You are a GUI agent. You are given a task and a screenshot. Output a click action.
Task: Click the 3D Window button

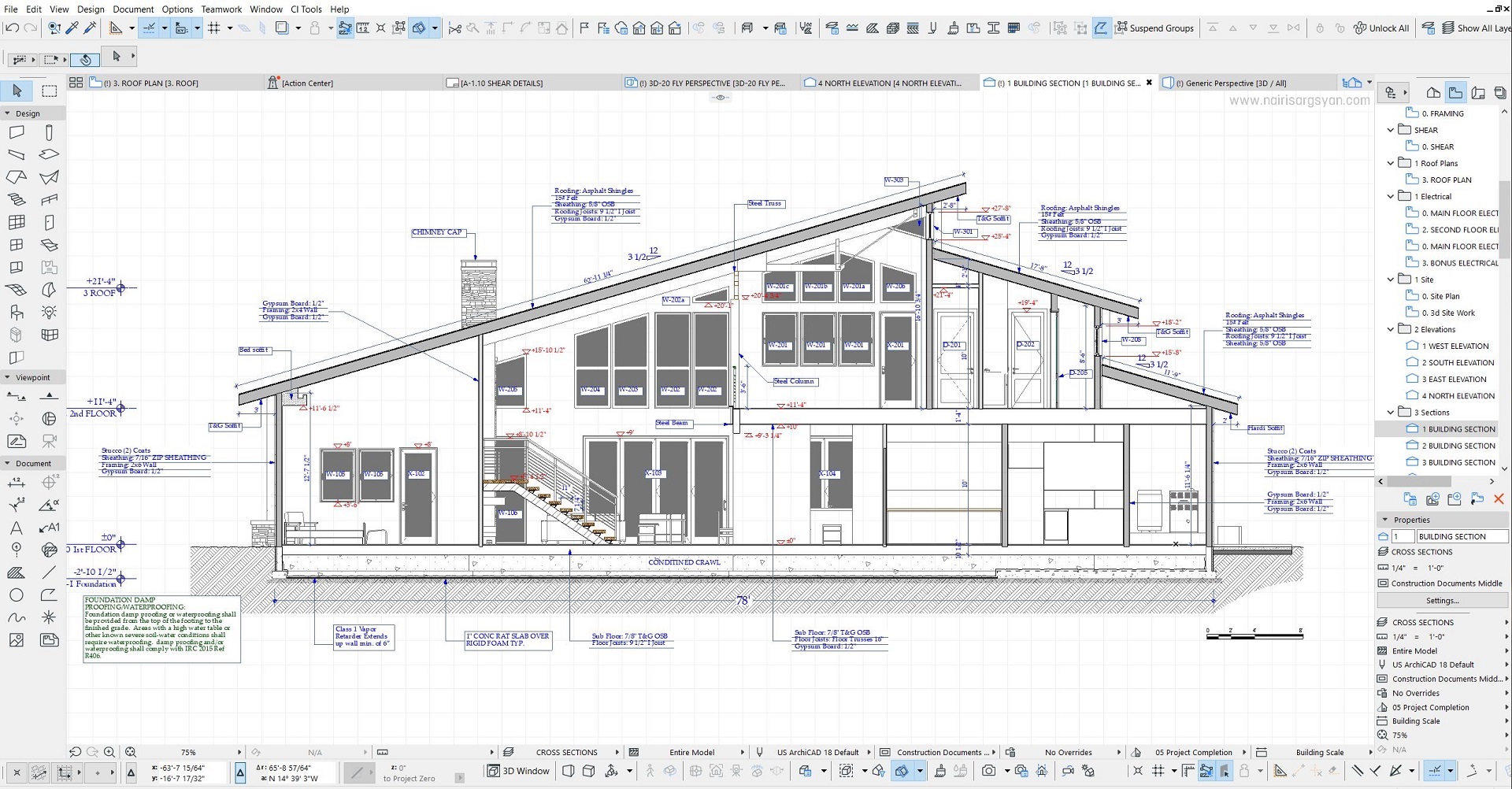(x=519, y=771)
